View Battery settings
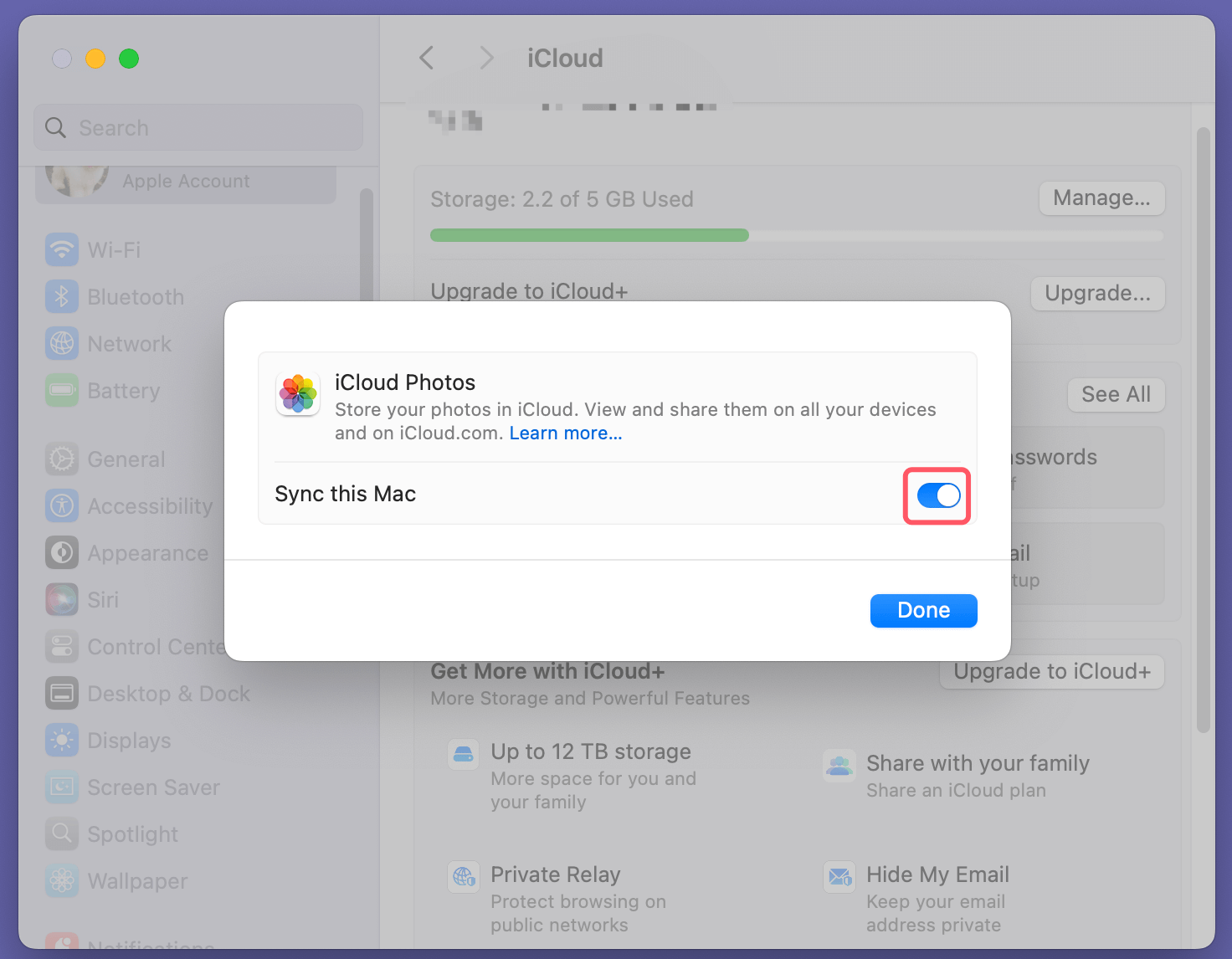Image resolution: width=1232 pixels, height=959 pixels. pos(123,390)
